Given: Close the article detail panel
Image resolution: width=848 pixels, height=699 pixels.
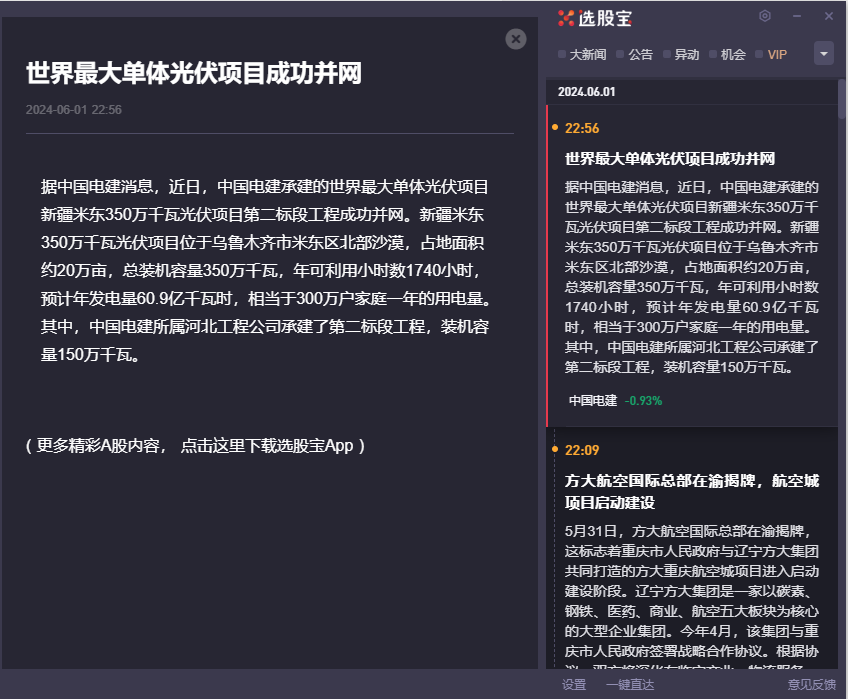Looking at the screenshot, I should (516, 39).
